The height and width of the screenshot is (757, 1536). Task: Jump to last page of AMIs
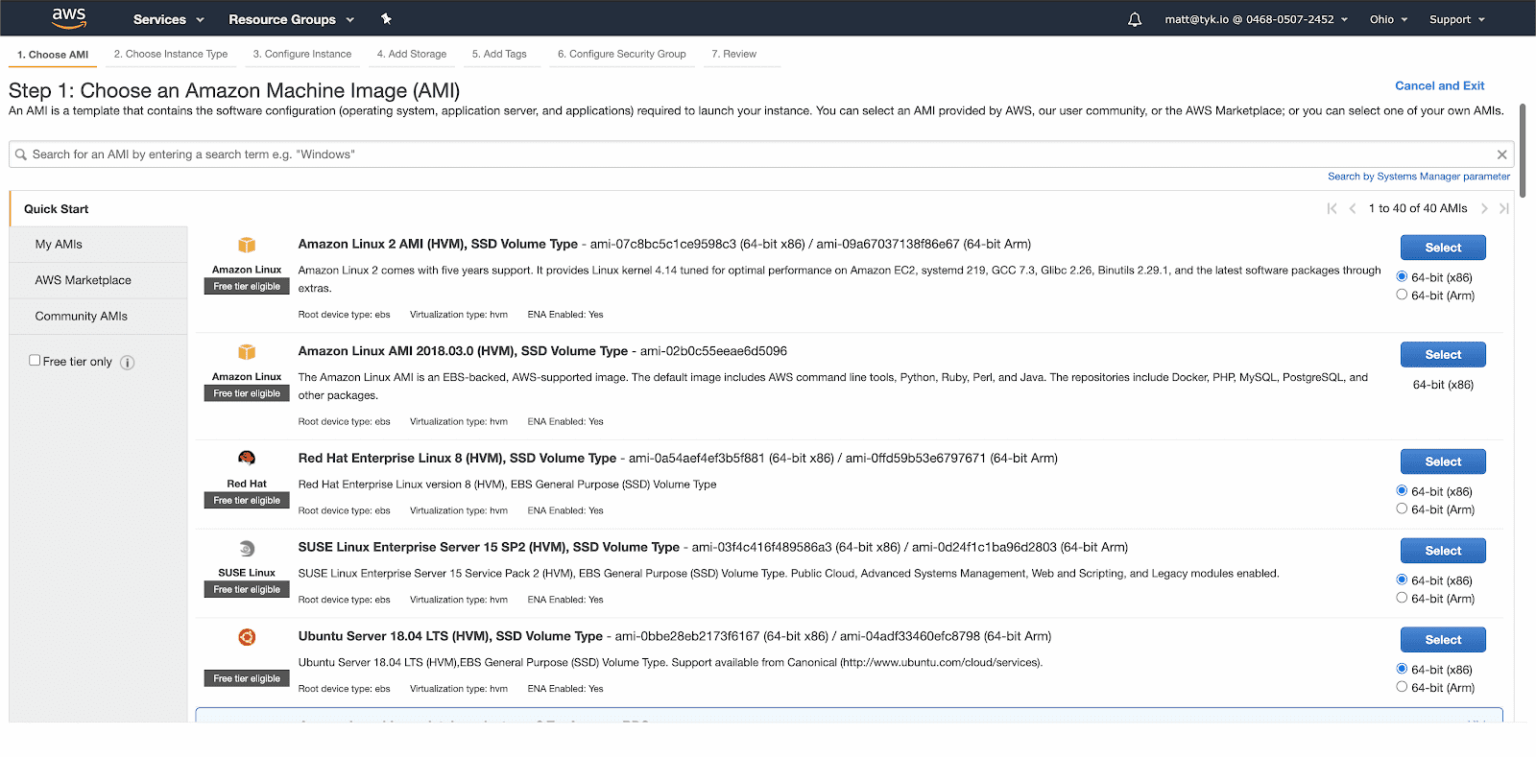(1503, 208)
